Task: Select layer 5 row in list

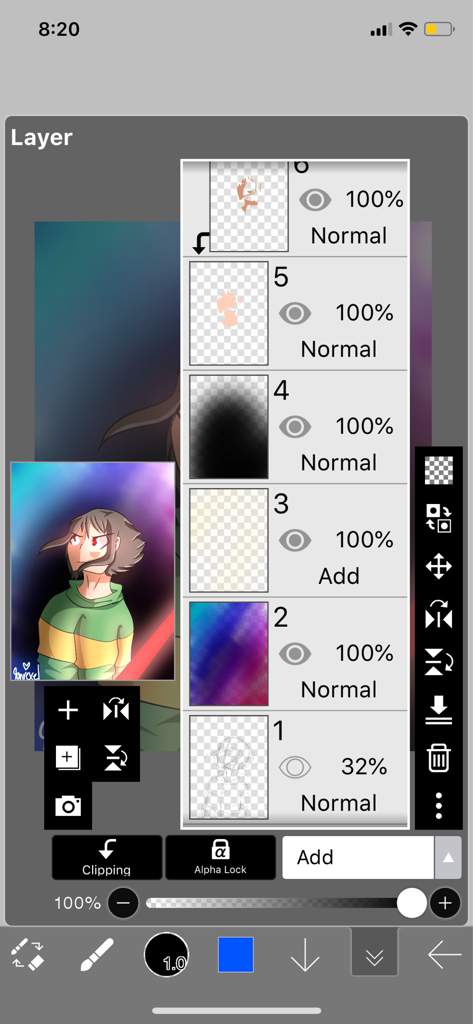Action: pyautogui.click(x=295, y=313)
